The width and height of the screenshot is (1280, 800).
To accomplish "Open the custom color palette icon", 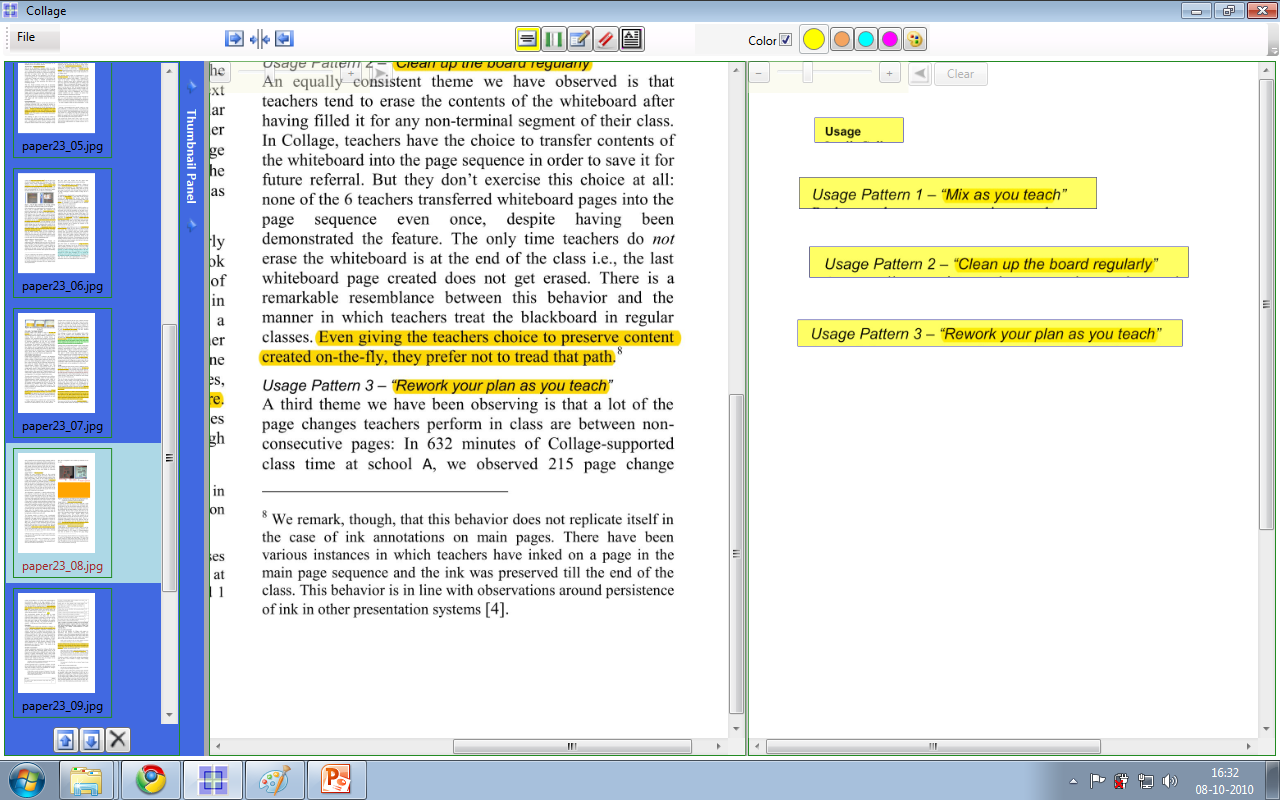I will (914, 40).
